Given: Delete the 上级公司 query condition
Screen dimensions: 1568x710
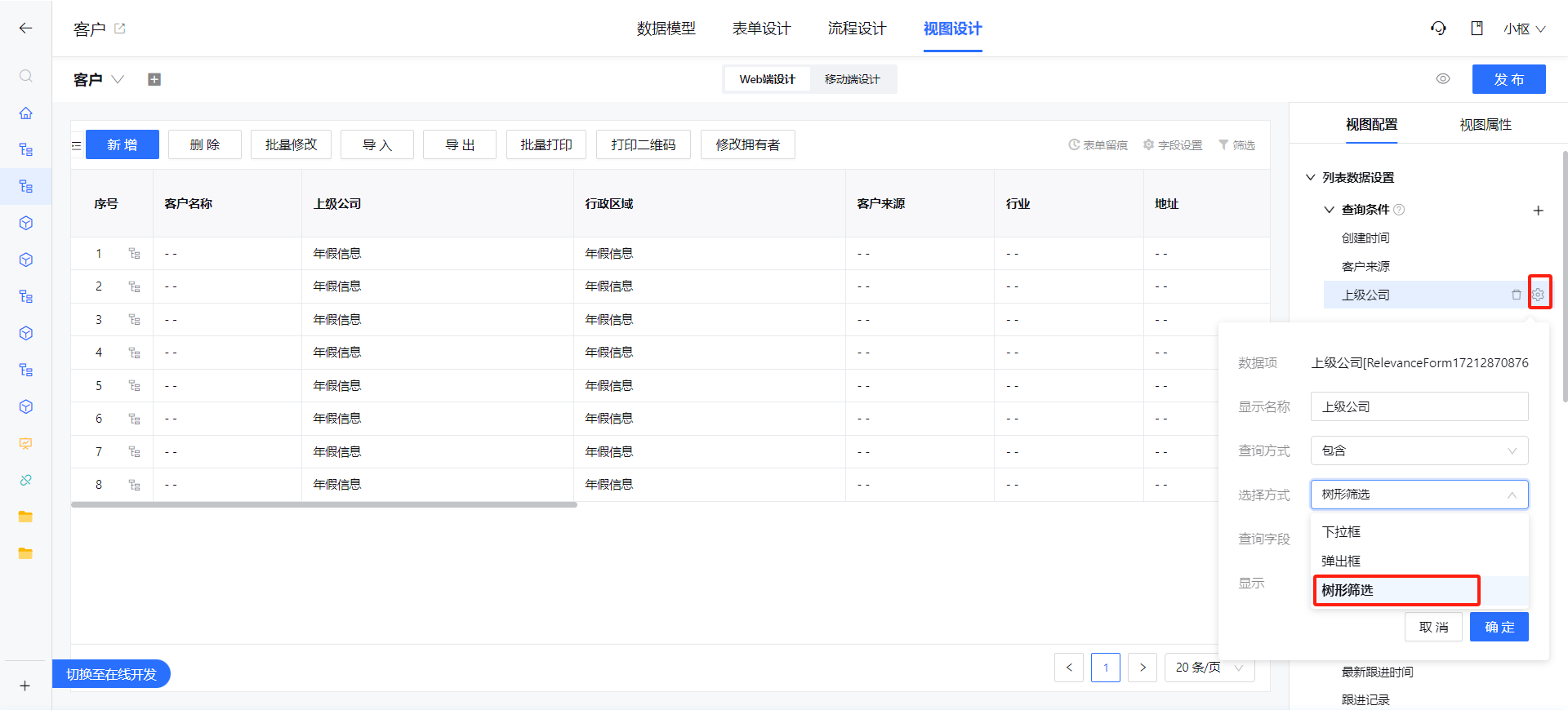Looking at the screenshot, I should coord(1517,295).
